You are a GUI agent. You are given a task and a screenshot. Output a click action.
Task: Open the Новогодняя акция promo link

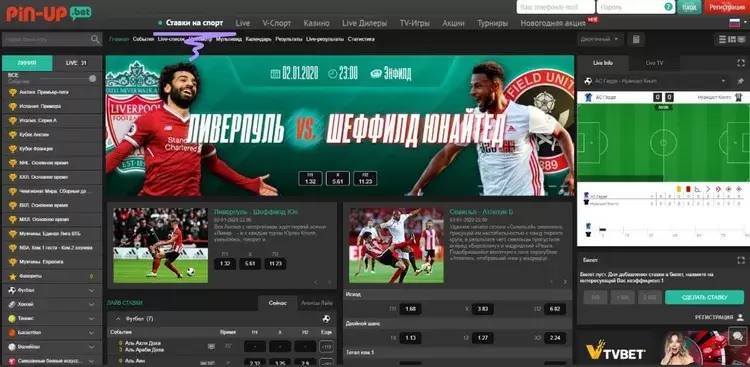553,23
